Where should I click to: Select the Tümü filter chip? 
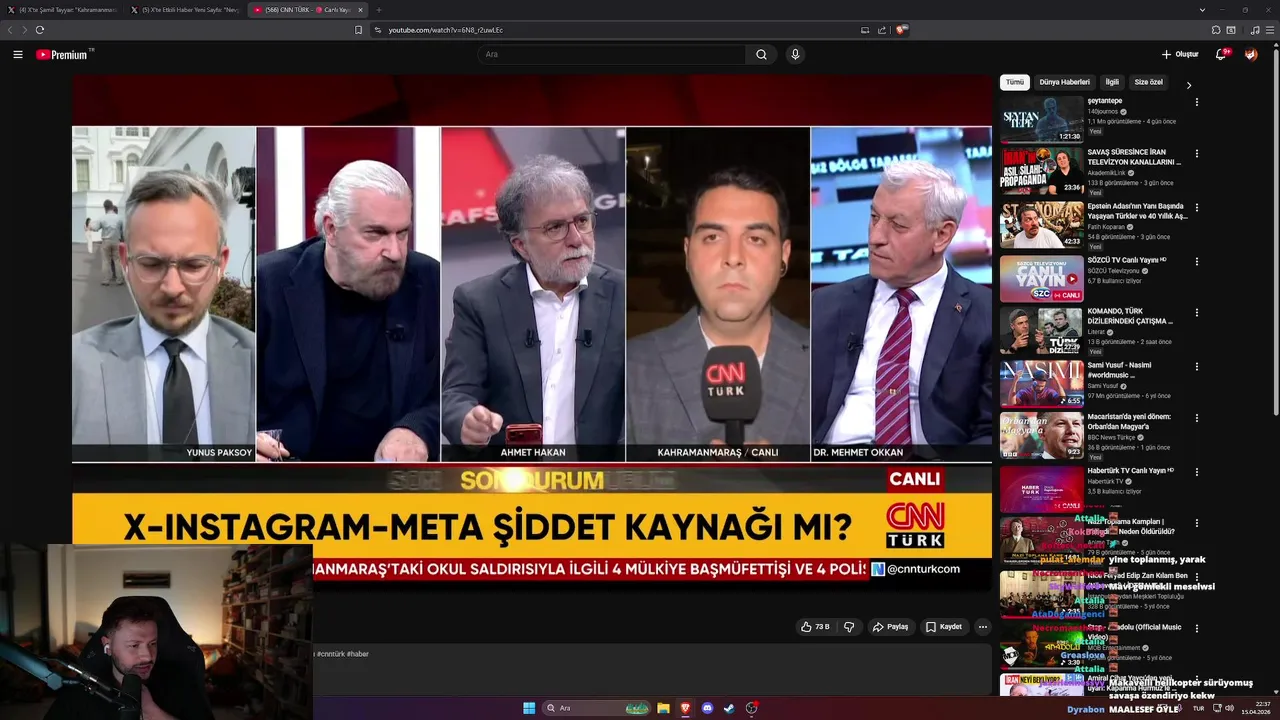point(1015,82)
